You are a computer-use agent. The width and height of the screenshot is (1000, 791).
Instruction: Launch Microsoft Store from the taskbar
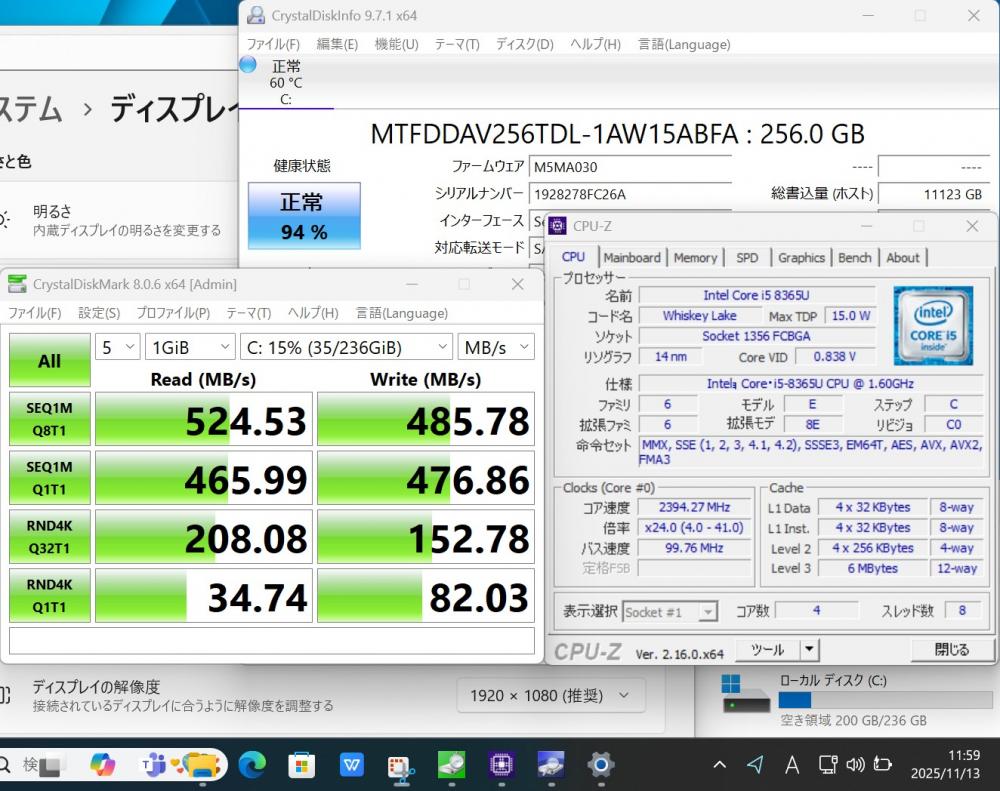tap(301, 765)
